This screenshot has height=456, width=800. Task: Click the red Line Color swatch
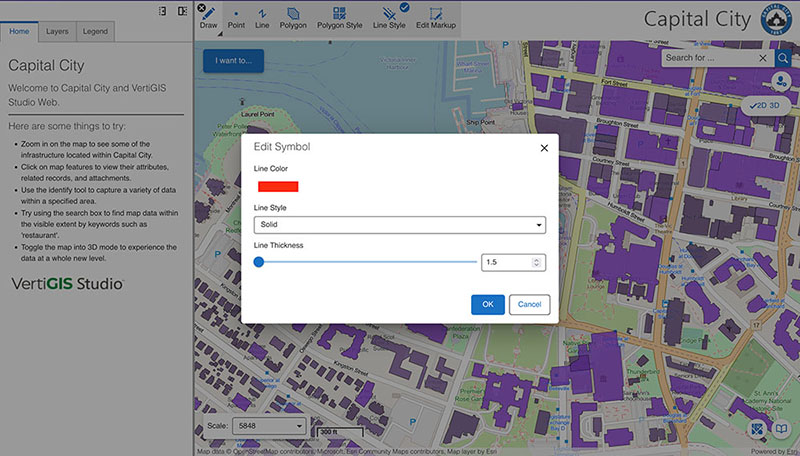278,187
